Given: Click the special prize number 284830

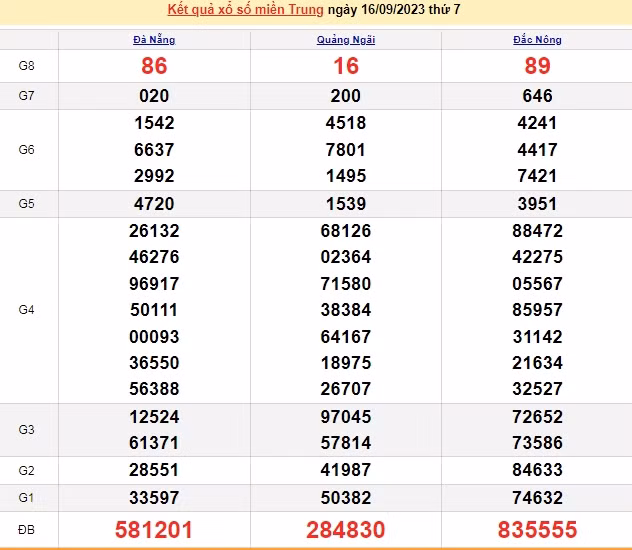Looking at the screenshot, I should (346, 528).
